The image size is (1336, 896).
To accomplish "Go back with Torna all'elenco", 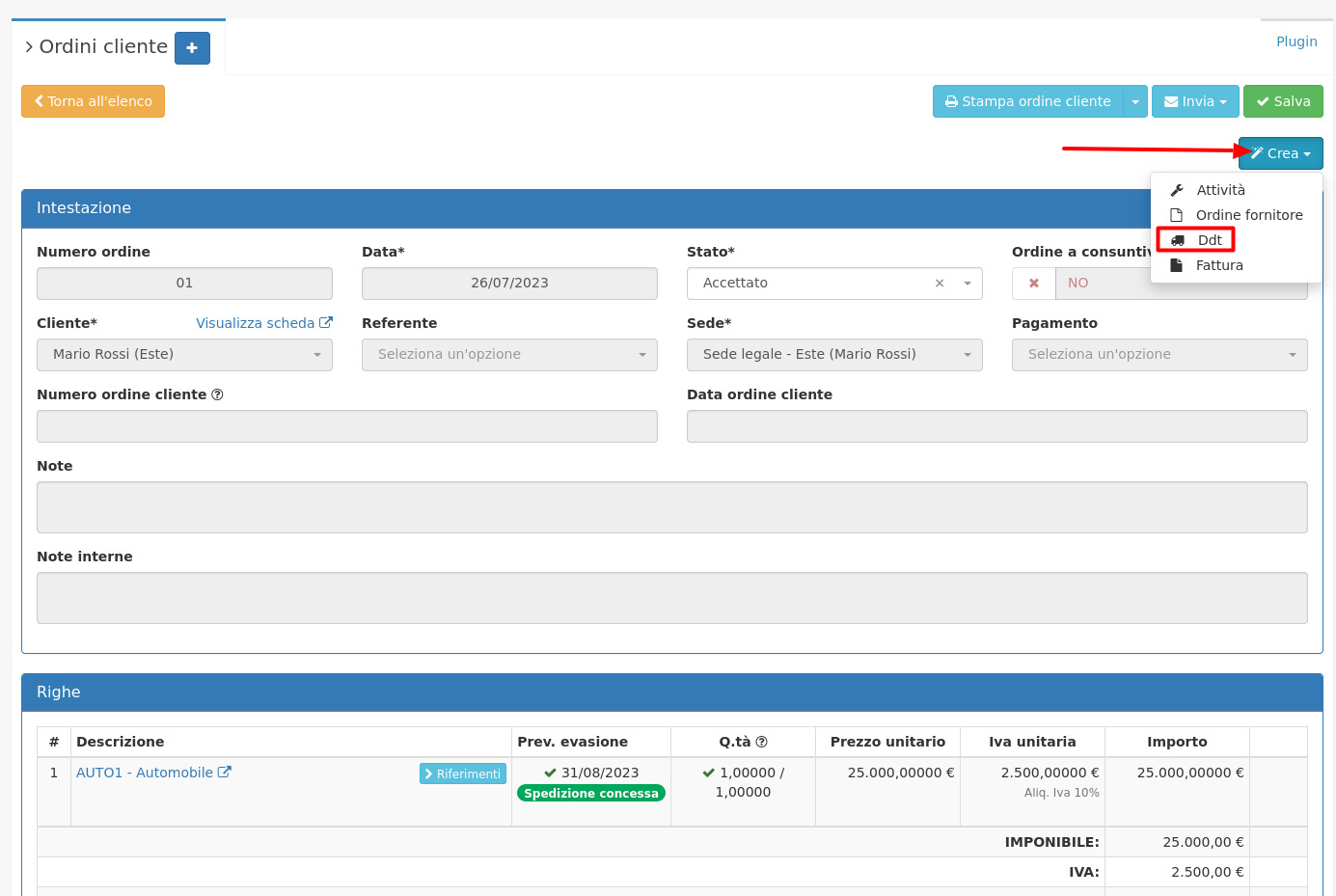I will click(94, 102).
